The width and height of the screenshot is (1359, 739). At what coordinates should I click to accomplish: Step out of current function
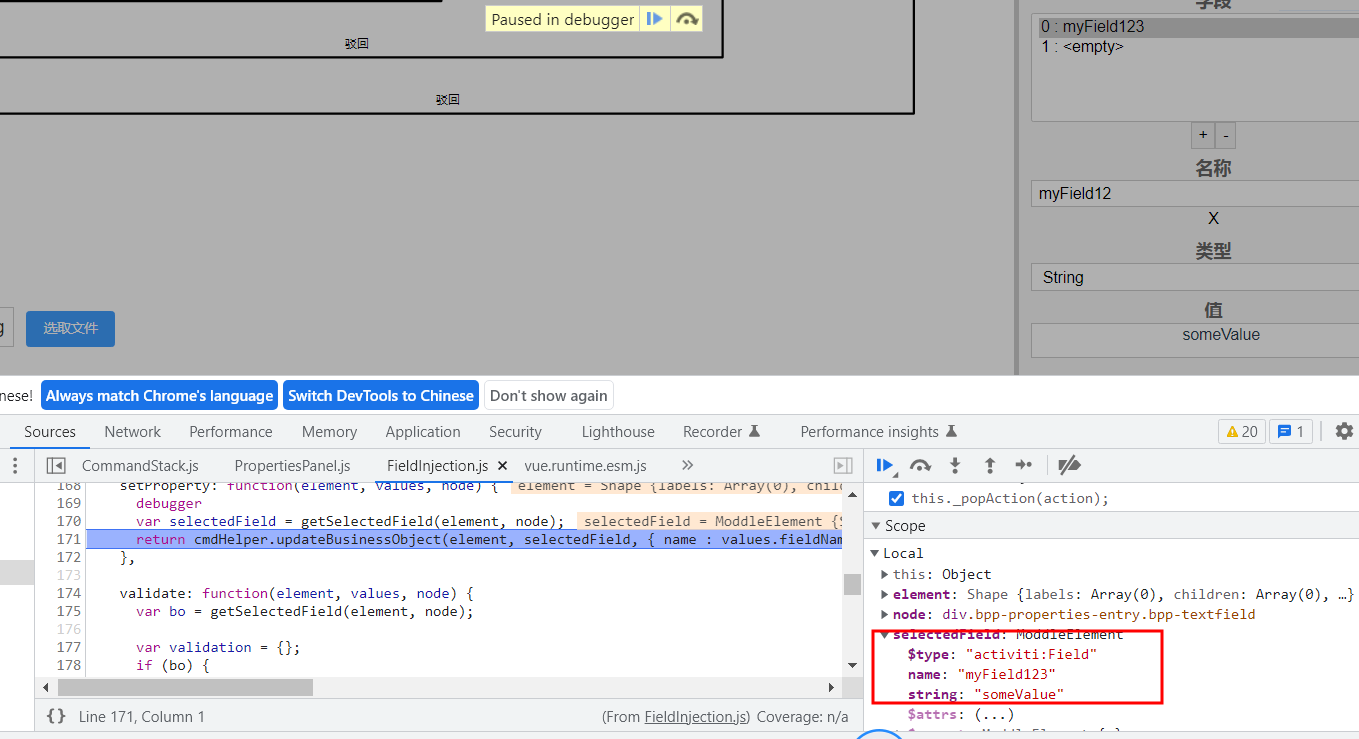990,465
